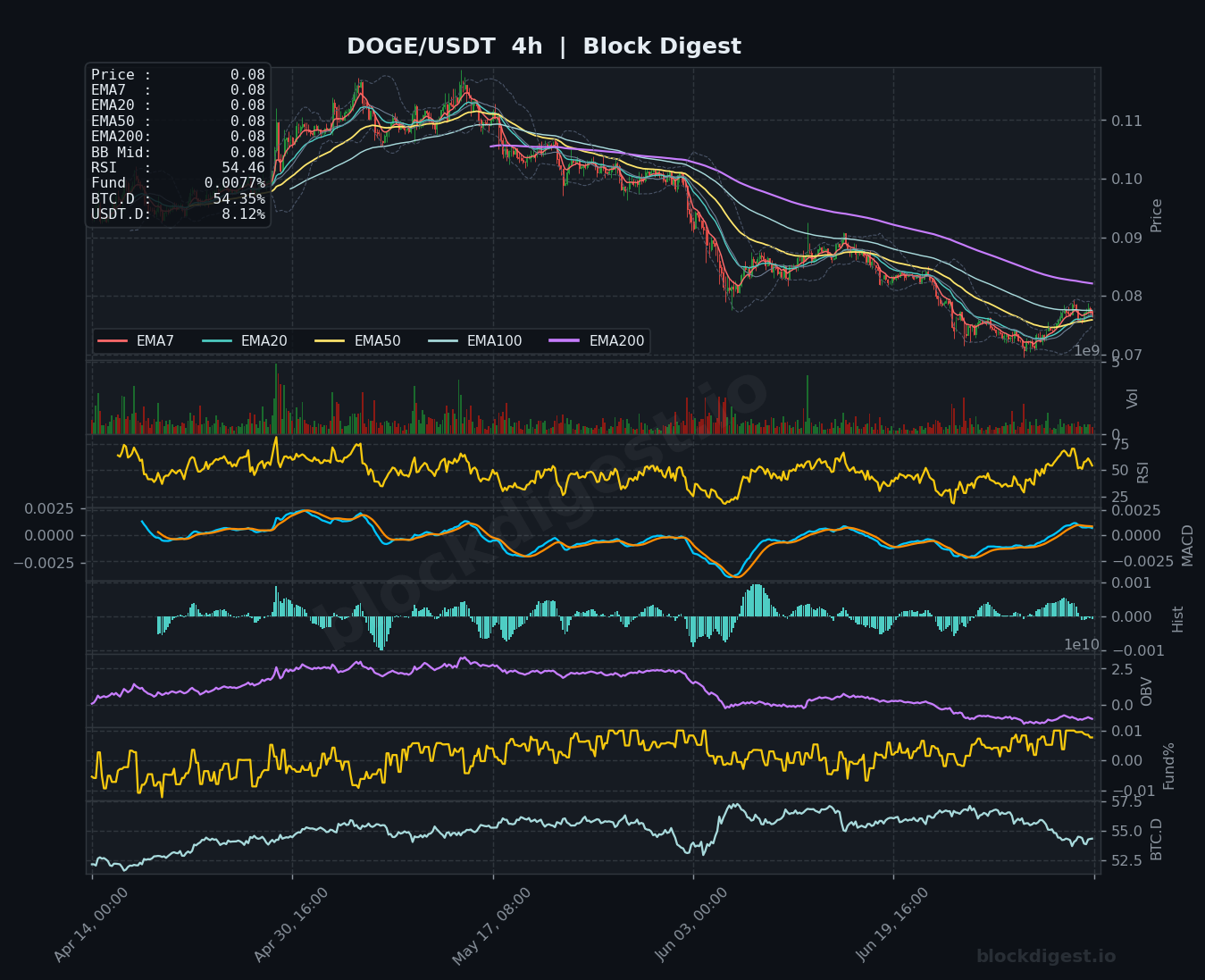Click the Price axis label
1205x980 pixels.
point(1157,215)
